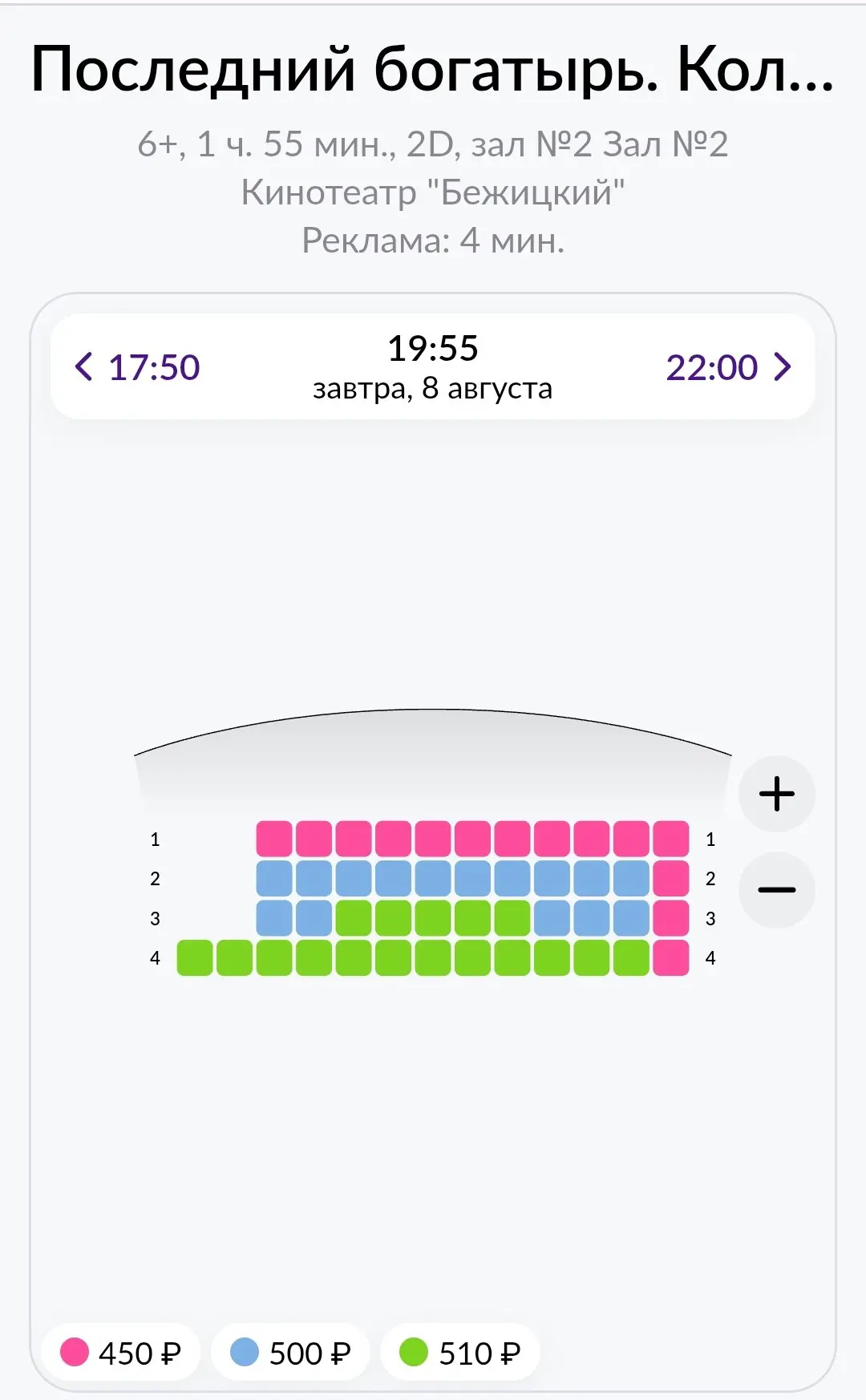Choose the pink seat at end of row 3
This screenshot has width=866, height=1400.
pos(671,918)
